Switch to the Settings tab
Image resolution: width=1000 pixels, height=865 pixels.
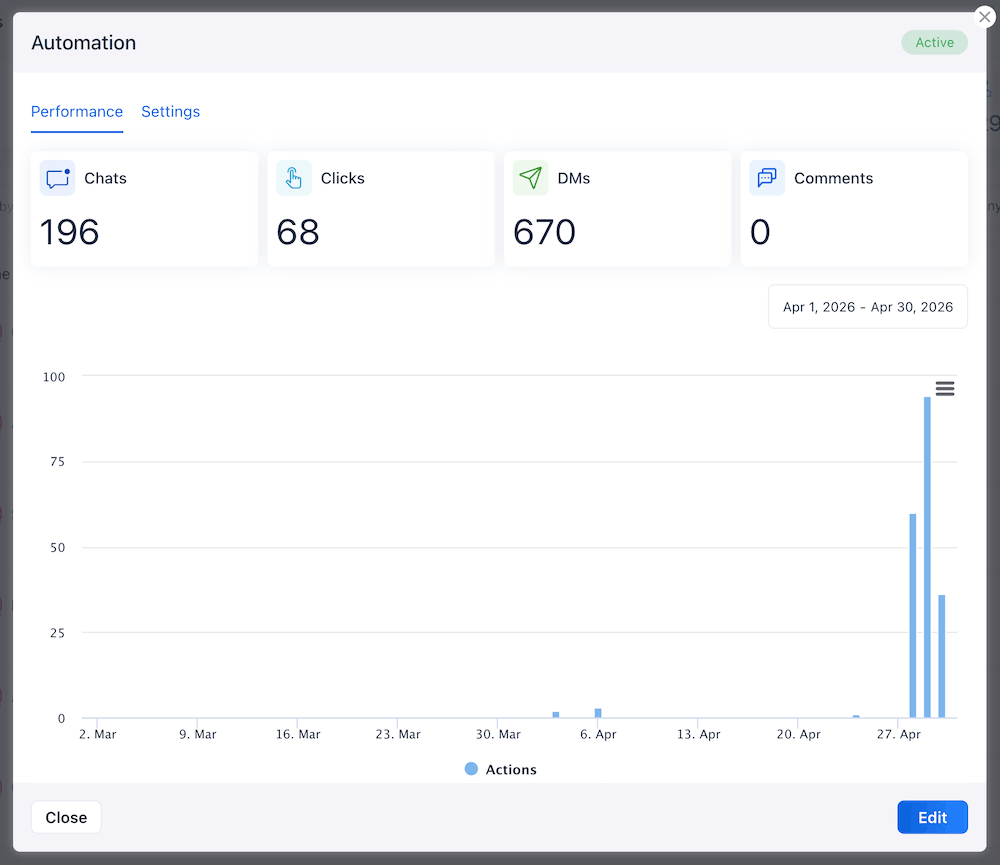(x=170, y=112)
